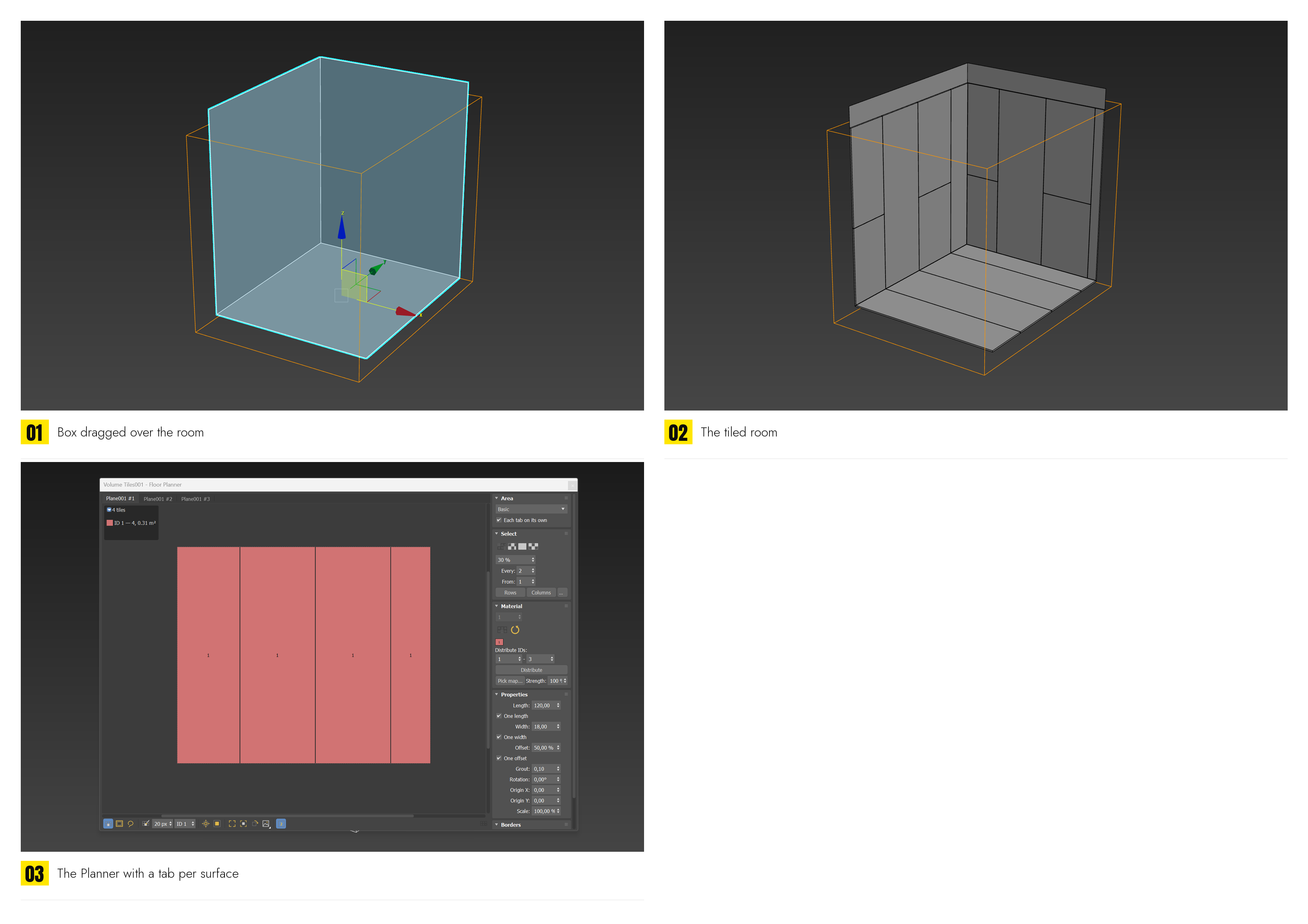Activate the rectangle selection tool

[x=119, y=824]
